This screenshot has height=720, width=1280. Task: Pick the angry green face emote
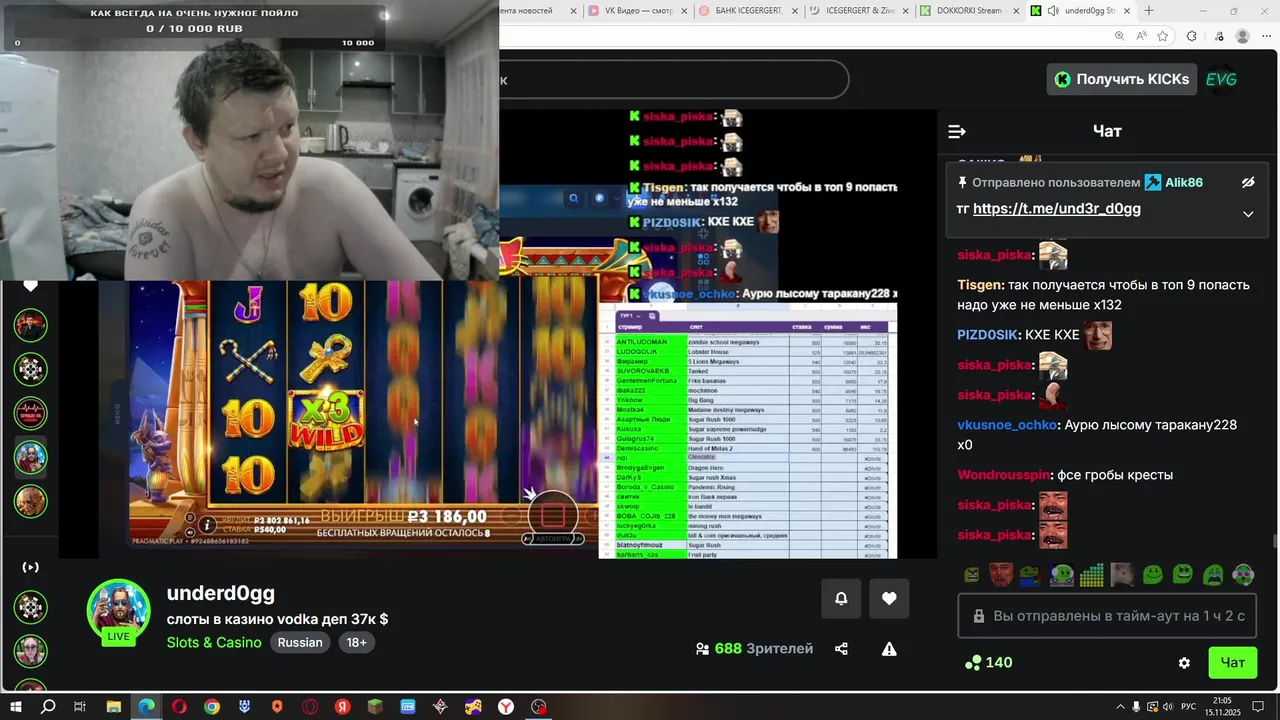click(972, 575)
